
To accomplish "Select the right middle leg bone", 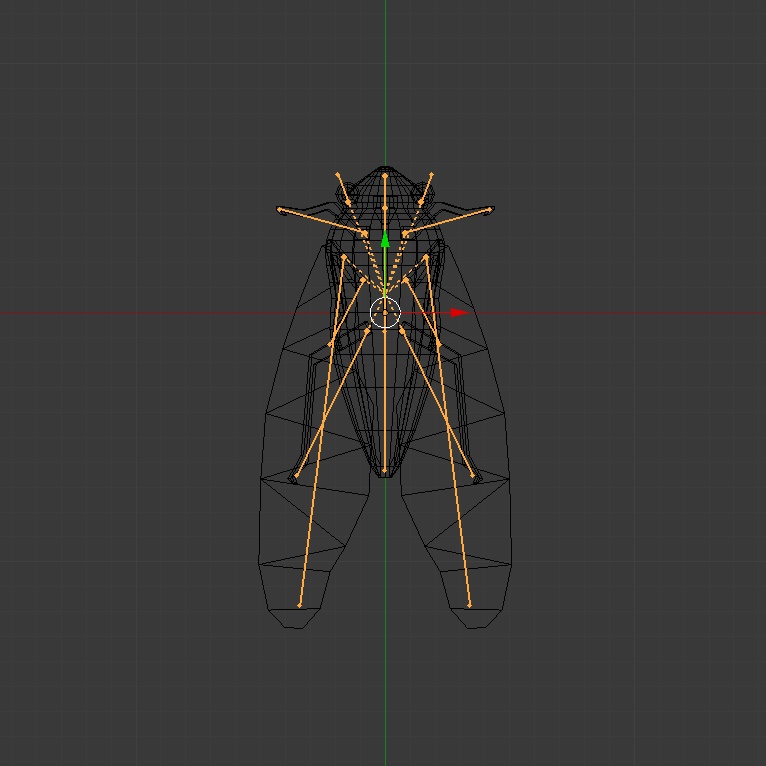I will point(423,312).
